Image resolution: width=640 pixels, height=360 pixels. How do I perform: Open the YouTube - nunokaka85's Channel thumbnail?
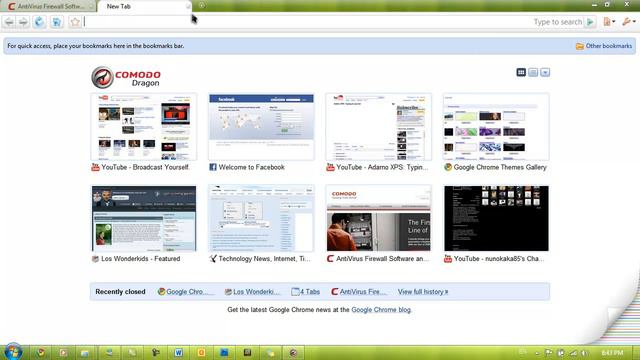click(x=496, y=218)
